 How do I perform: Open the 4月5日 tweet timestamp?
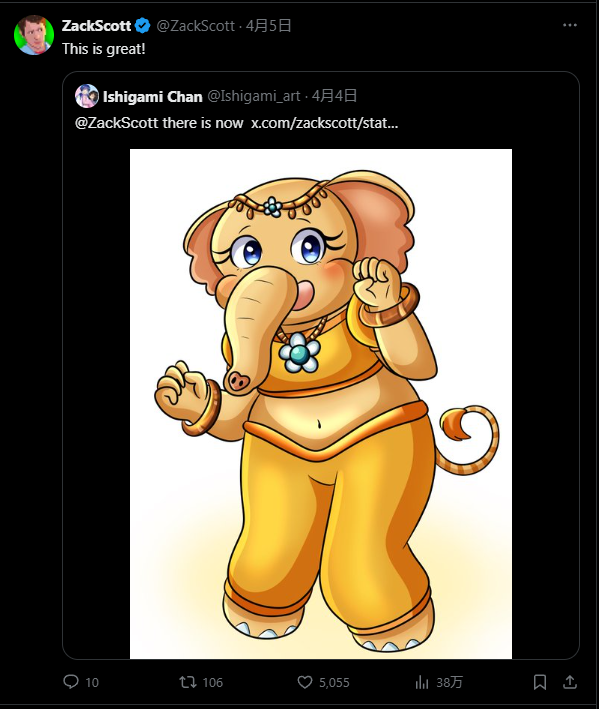pos(268,26)
